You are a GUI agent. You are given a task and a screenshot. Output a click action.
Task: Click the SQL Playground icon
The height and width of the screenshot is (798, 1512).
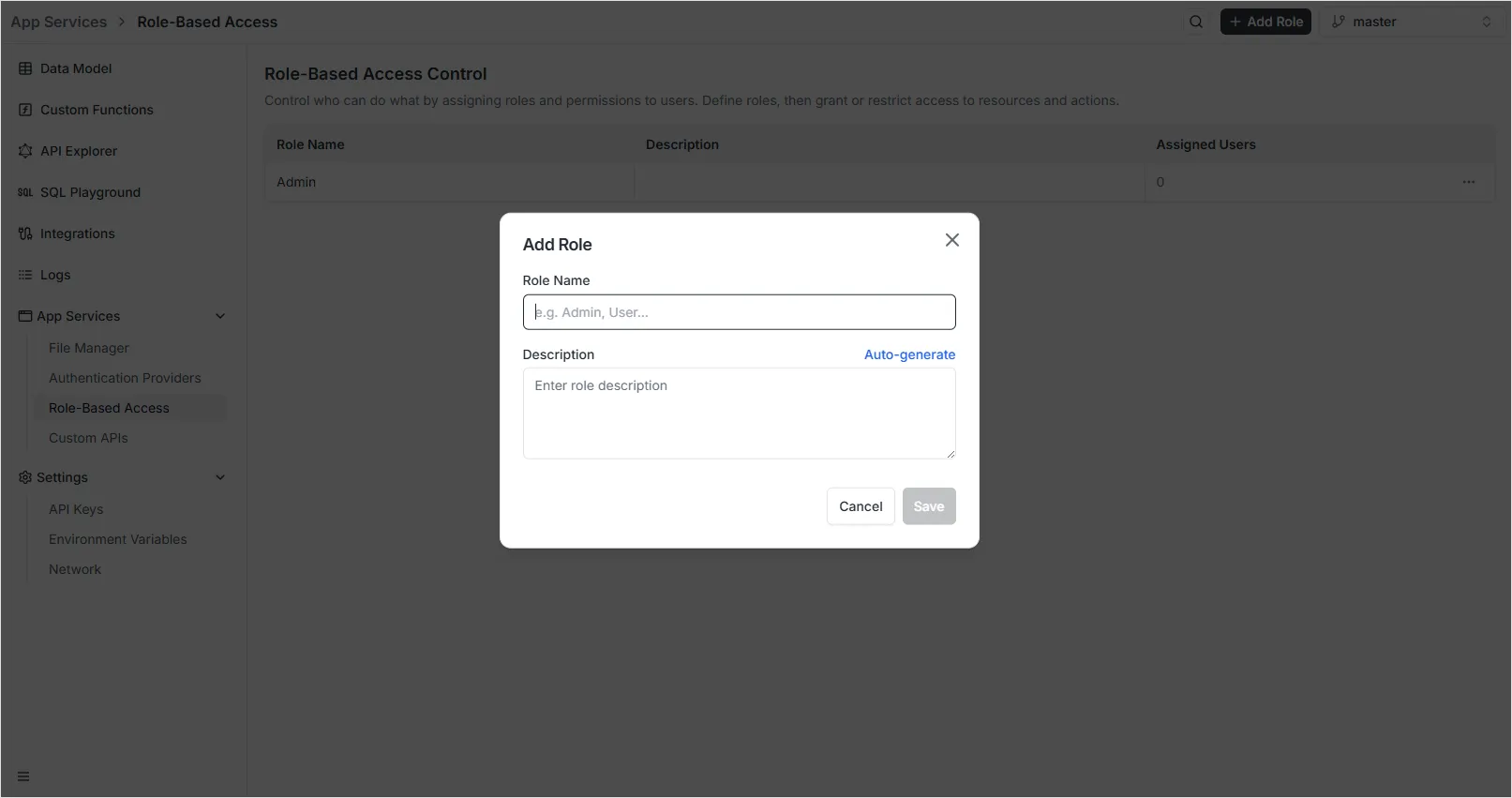(x=25, y=192)
